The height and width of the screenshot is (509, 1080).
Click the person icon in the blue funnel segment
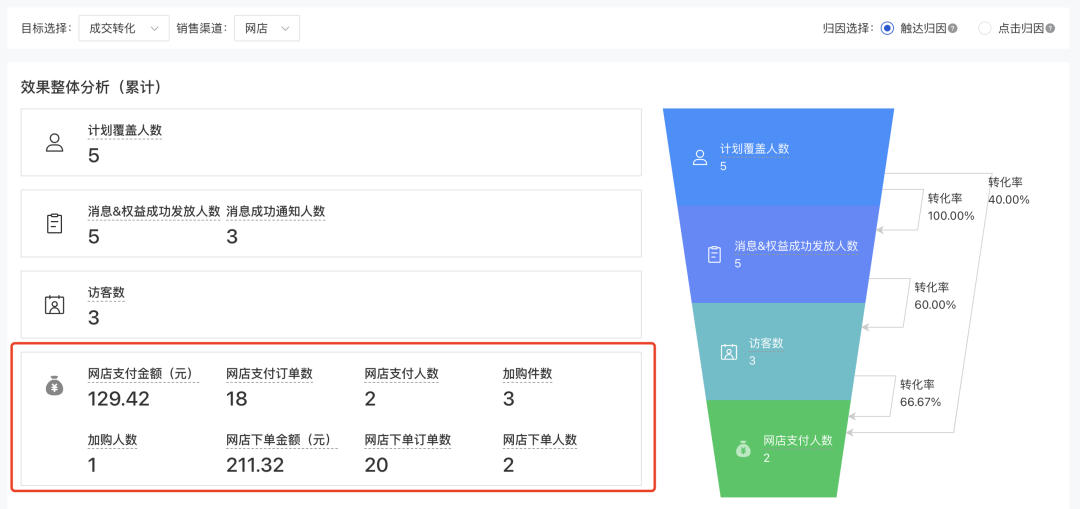click(700, 157)
